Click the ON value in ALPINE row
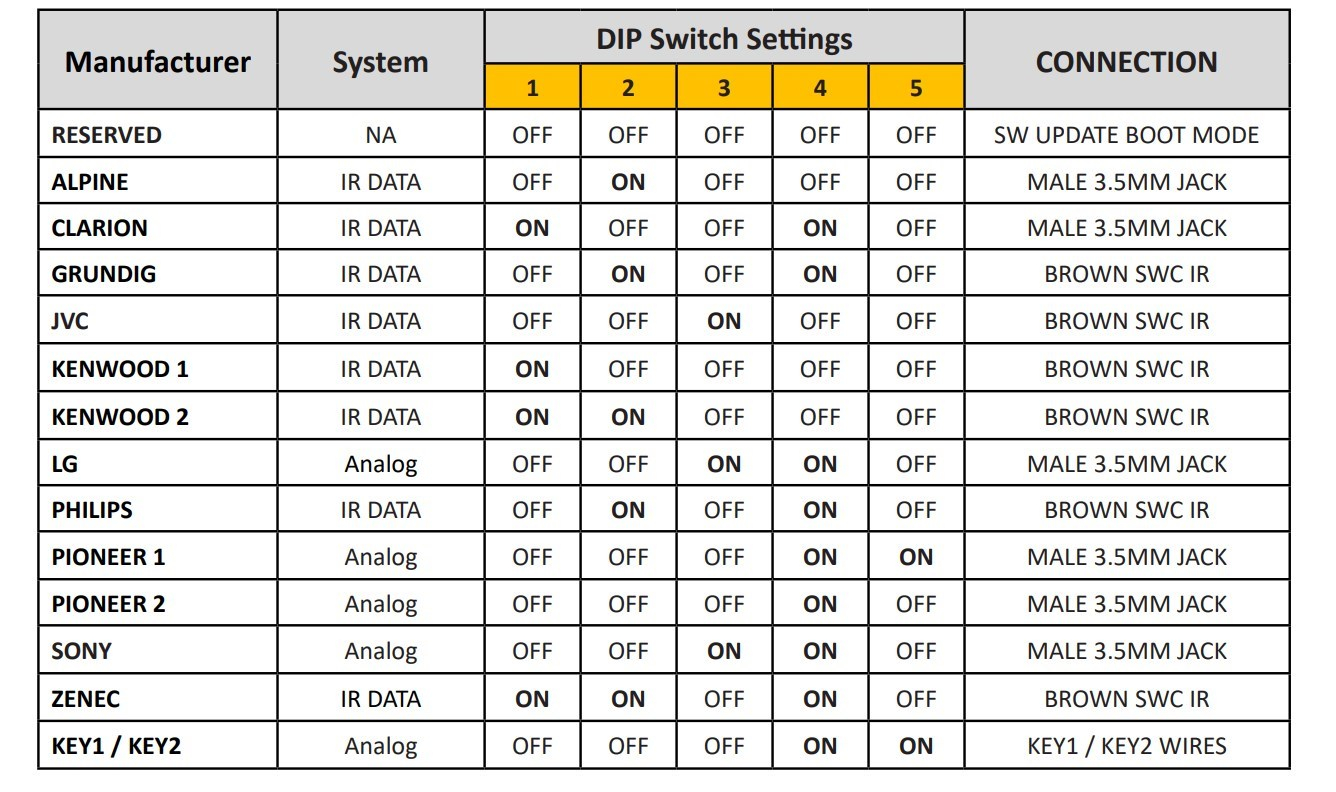This screenshot has height=792, width=1336. tap(628, 182)
